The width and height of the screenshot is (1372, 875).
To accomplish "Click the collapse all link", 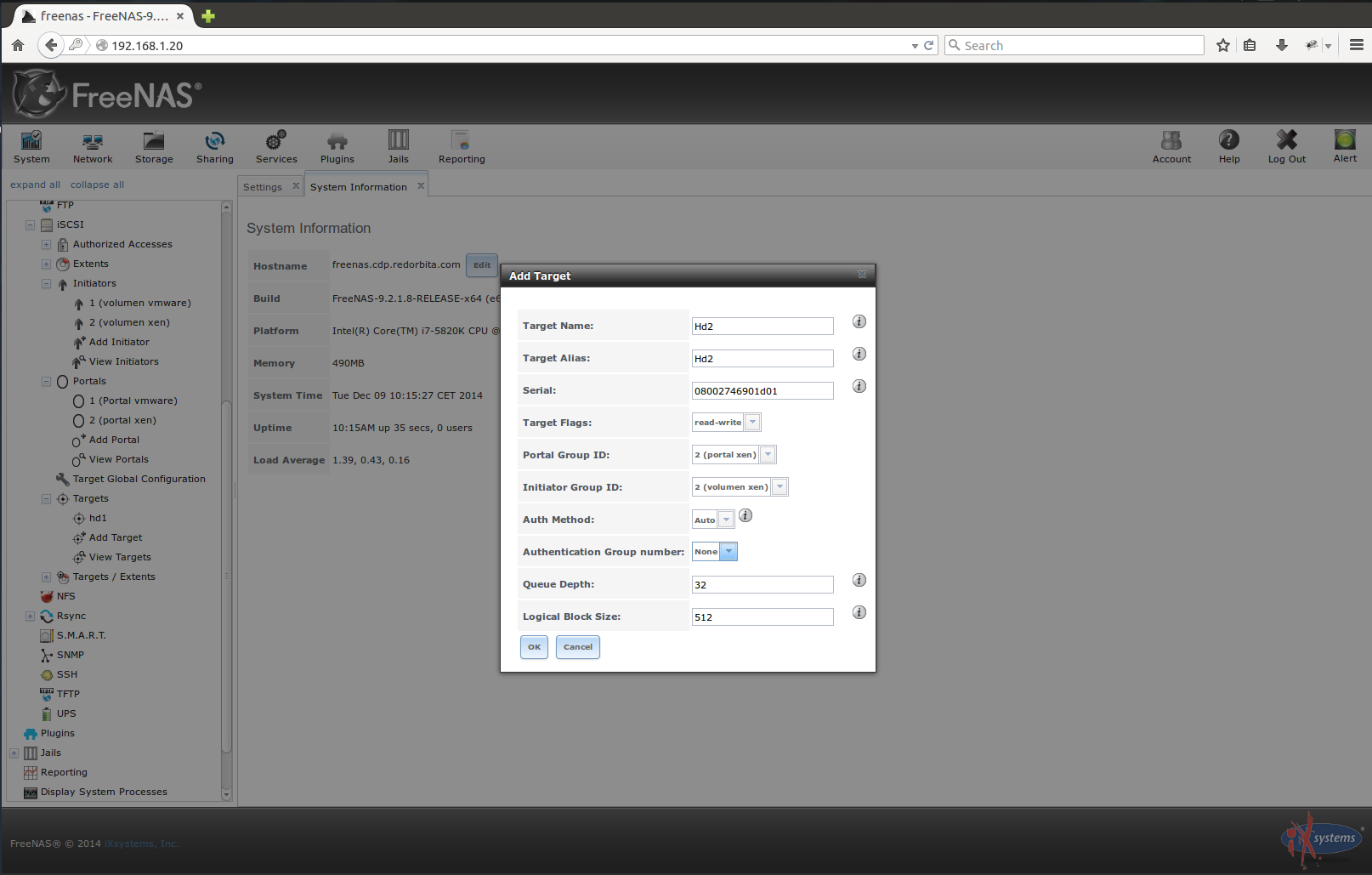I will tap(97, 185).
